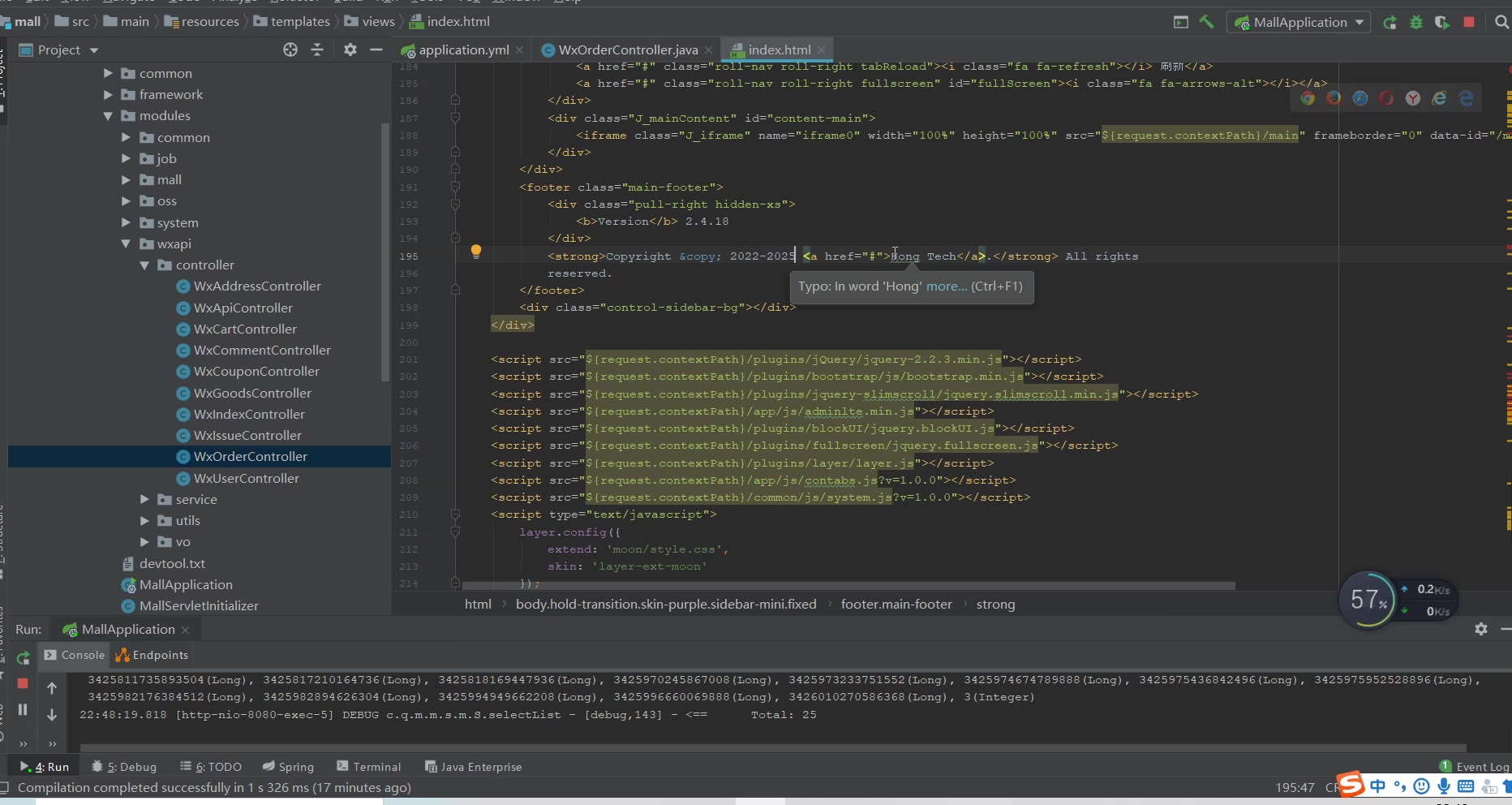1512x805 pixels.
Task: Open the Spring tool window
Action: (288, 767)
